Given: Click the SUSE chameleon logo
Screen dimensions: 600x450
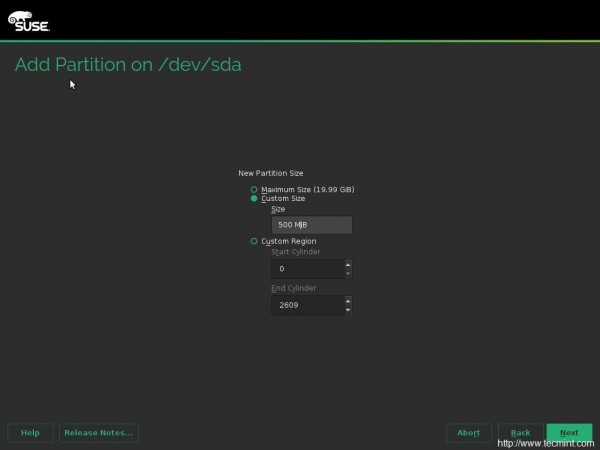Looking at the screenshot, I should tap(29, 21).
